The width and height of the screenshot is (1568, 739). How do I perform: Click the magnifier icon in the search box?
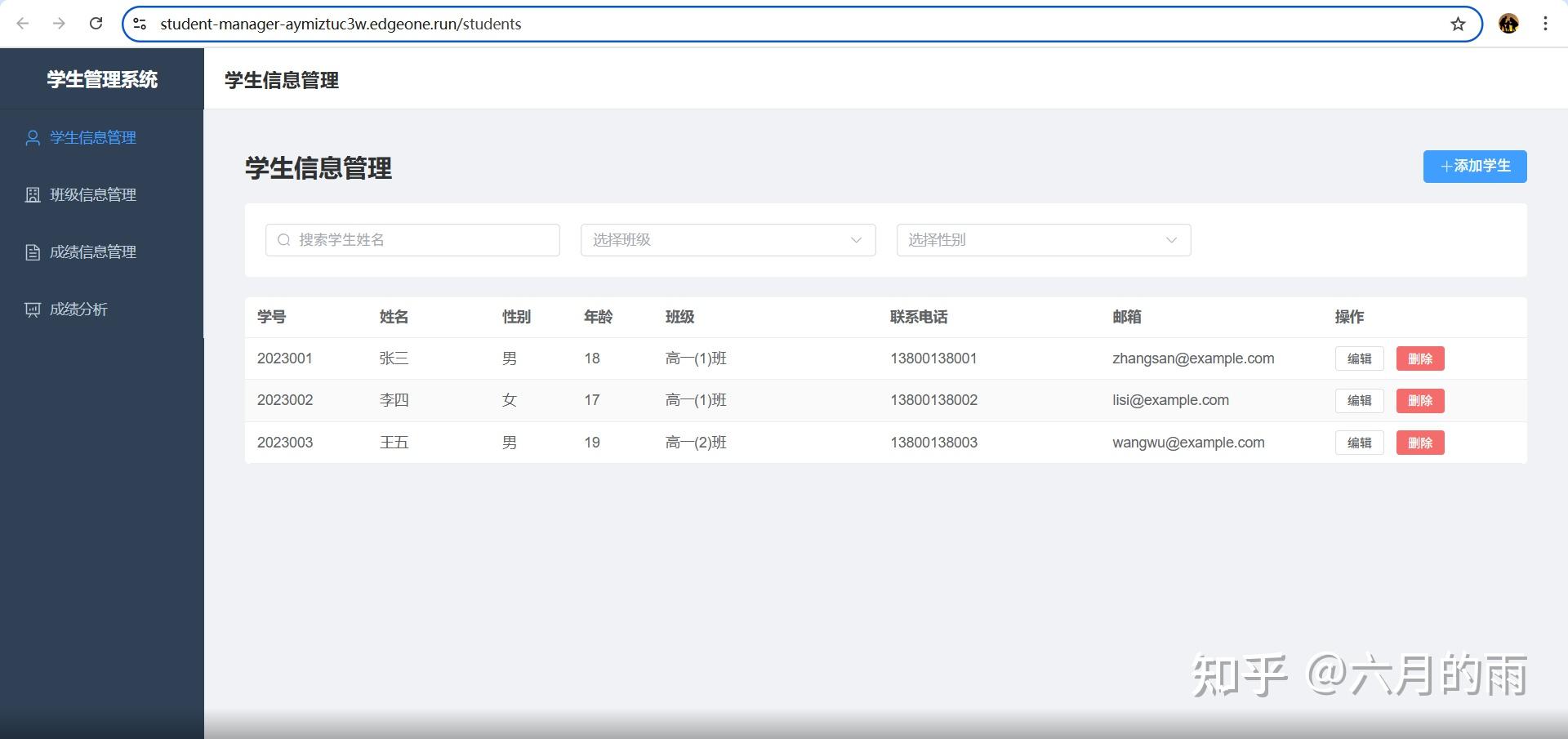[x=283, y=239]
